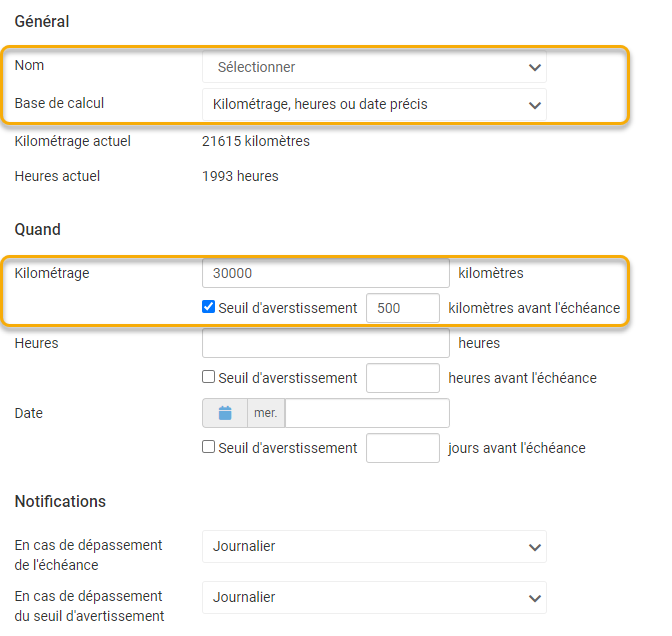The height and width of the screenshot is (636, 672).
Task: Uncheck Seuil d'avertissement for Kilométrage
Action: [x=209, y=308]
